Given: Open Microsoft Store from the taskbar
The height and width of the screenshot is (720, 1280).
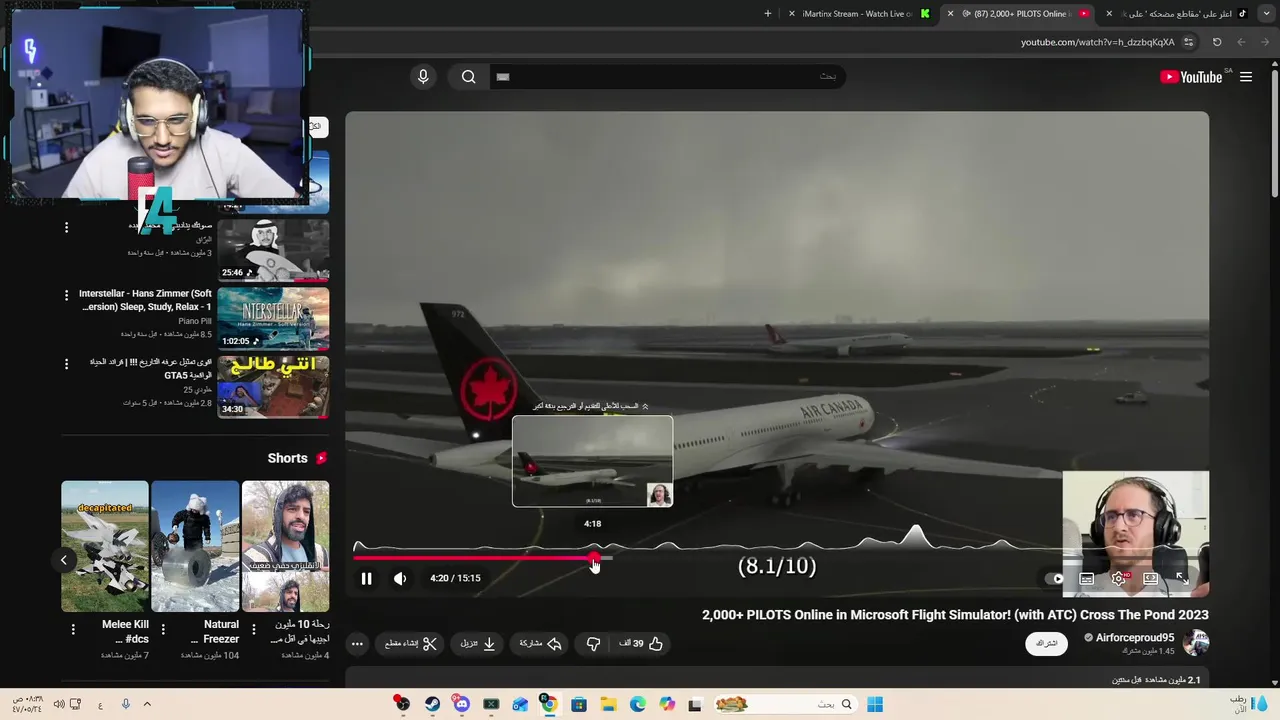Looking at the screenshot, I should pos(579,704).
